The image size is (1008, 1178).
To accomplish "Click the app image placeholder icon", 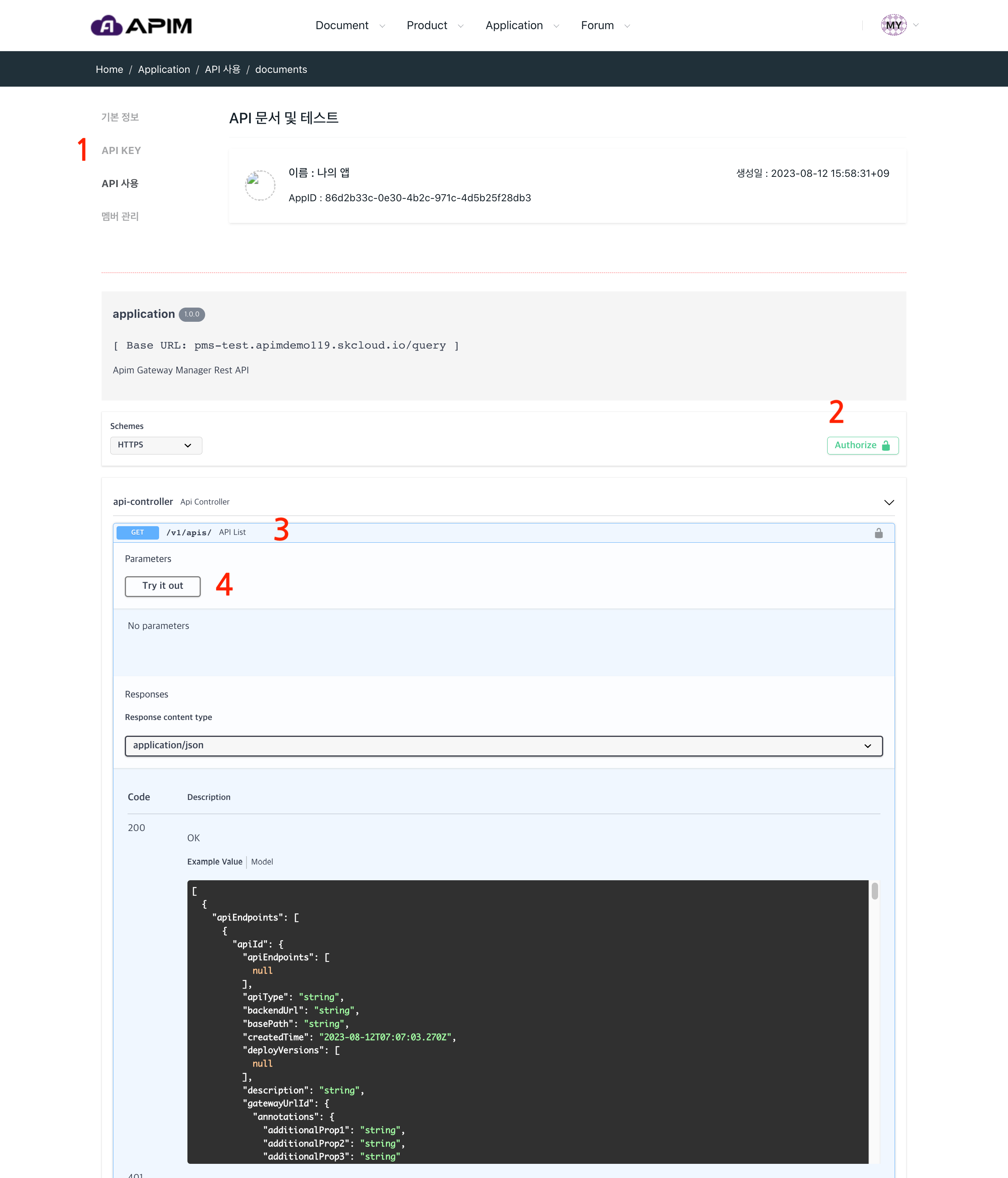I will point(260,185).
